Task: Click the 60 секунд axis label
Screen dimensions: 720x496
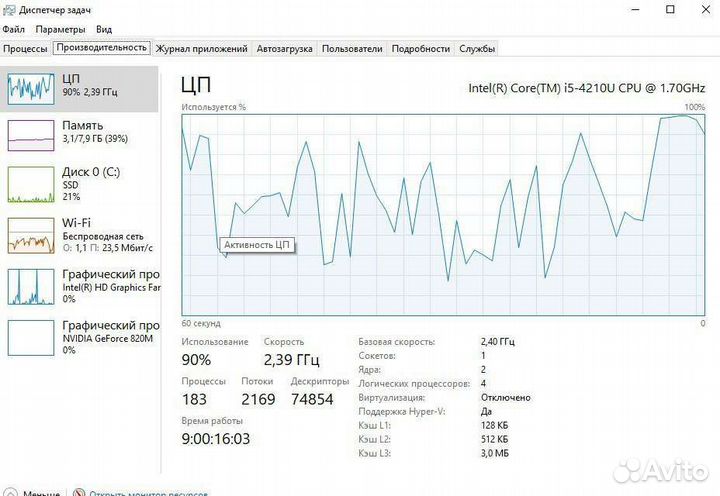Action: pos(201,323)
